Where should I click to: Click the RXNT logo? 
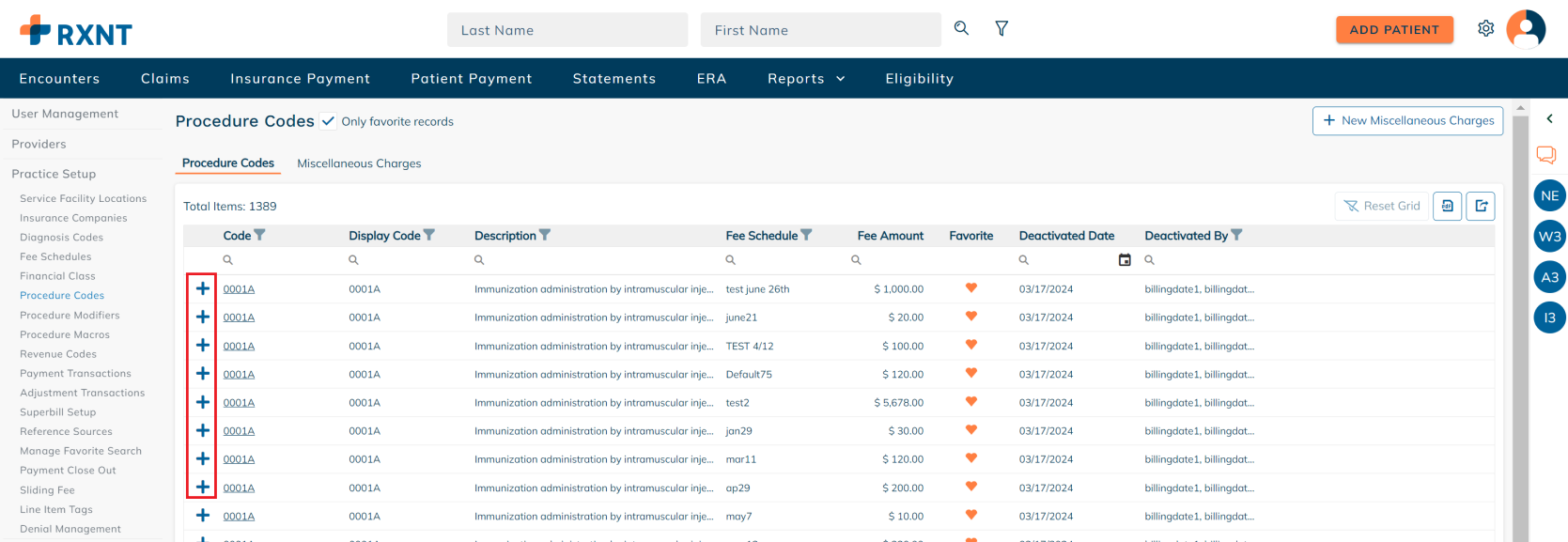coord(76,31)
